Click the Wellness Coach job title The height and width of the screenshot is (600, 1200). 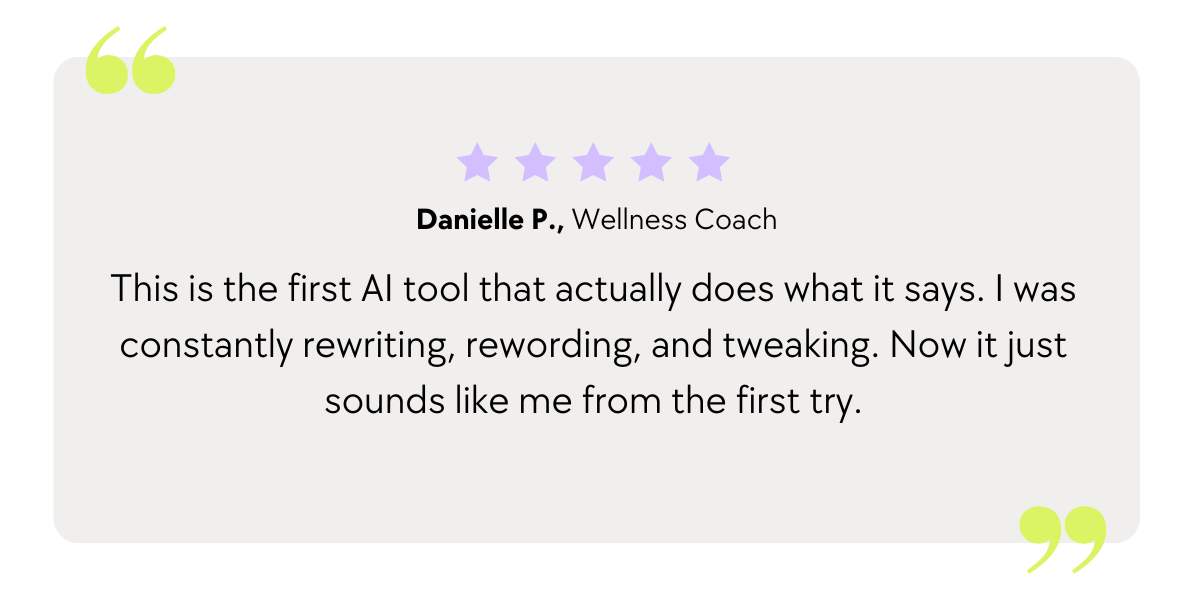675,220
